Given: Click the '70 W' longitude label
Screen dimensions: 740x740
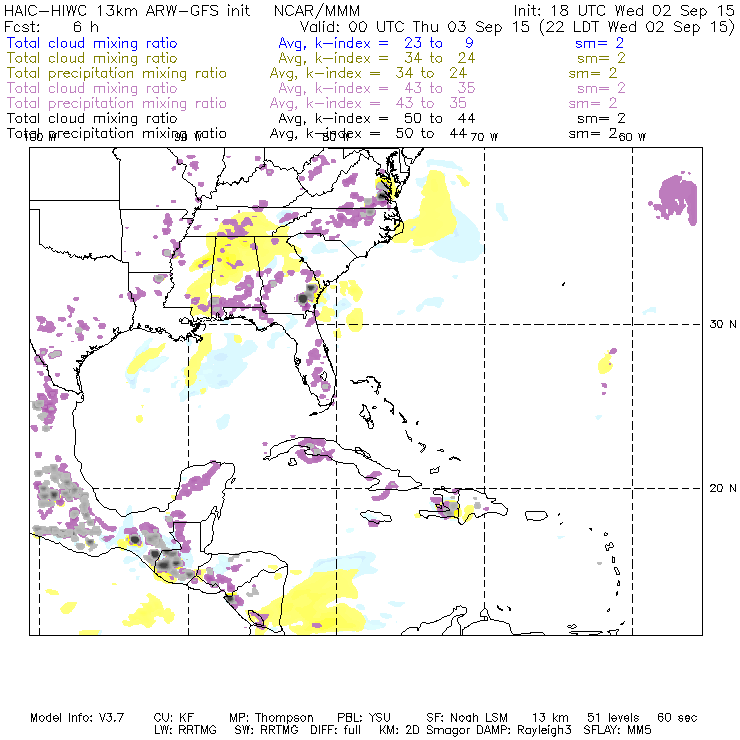Looking at the screenshot, I should click(x=484, y=137).
